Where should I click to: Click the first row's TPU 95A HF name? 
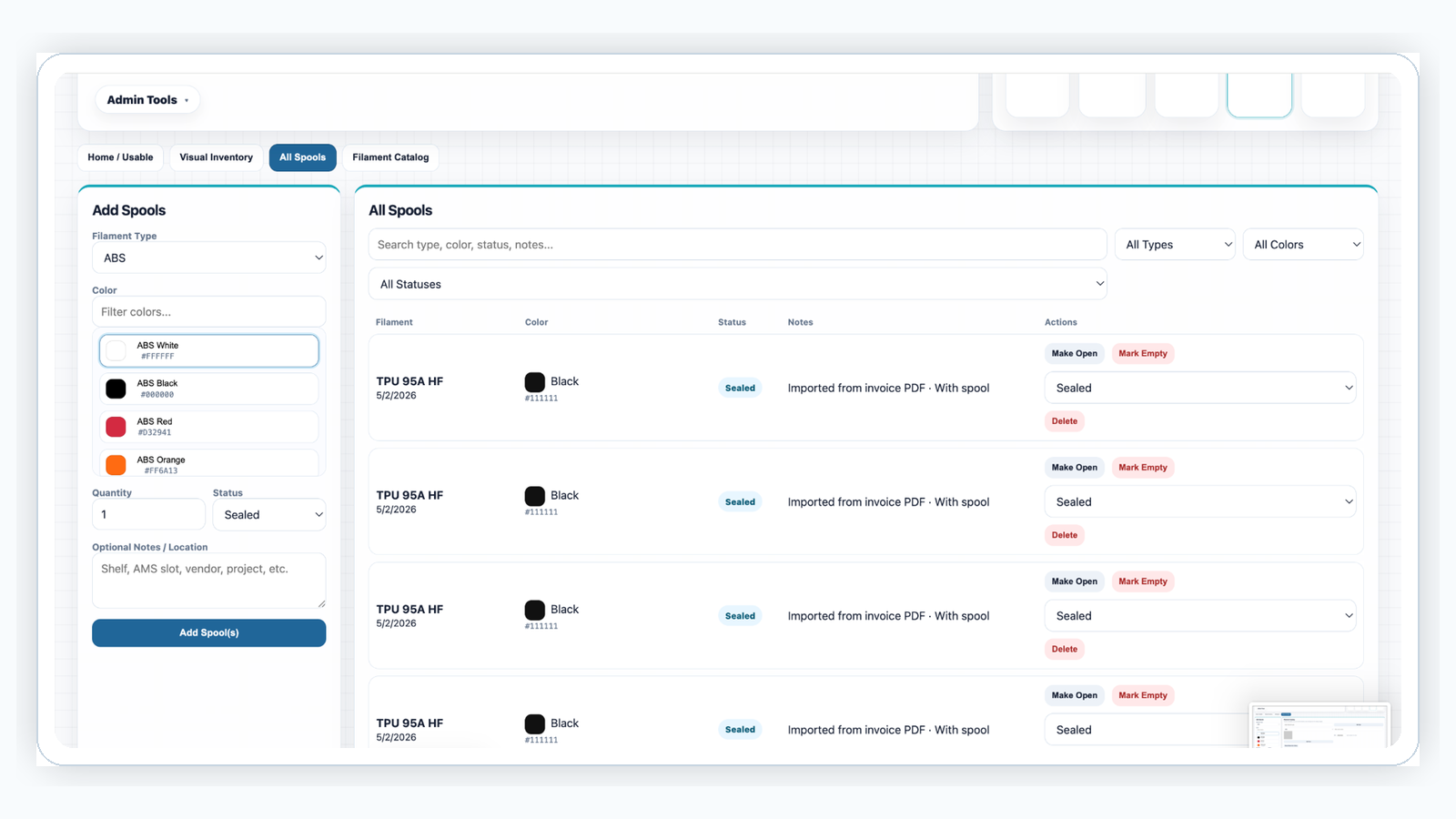pos(409,381)
